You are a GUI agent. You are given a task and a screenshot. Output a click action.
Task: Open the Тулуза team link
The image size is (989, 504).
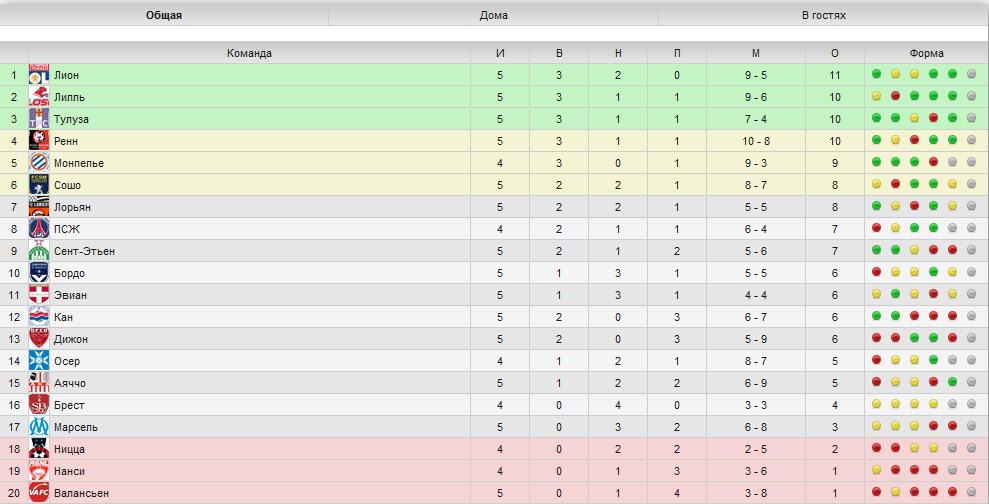[71, 119]
